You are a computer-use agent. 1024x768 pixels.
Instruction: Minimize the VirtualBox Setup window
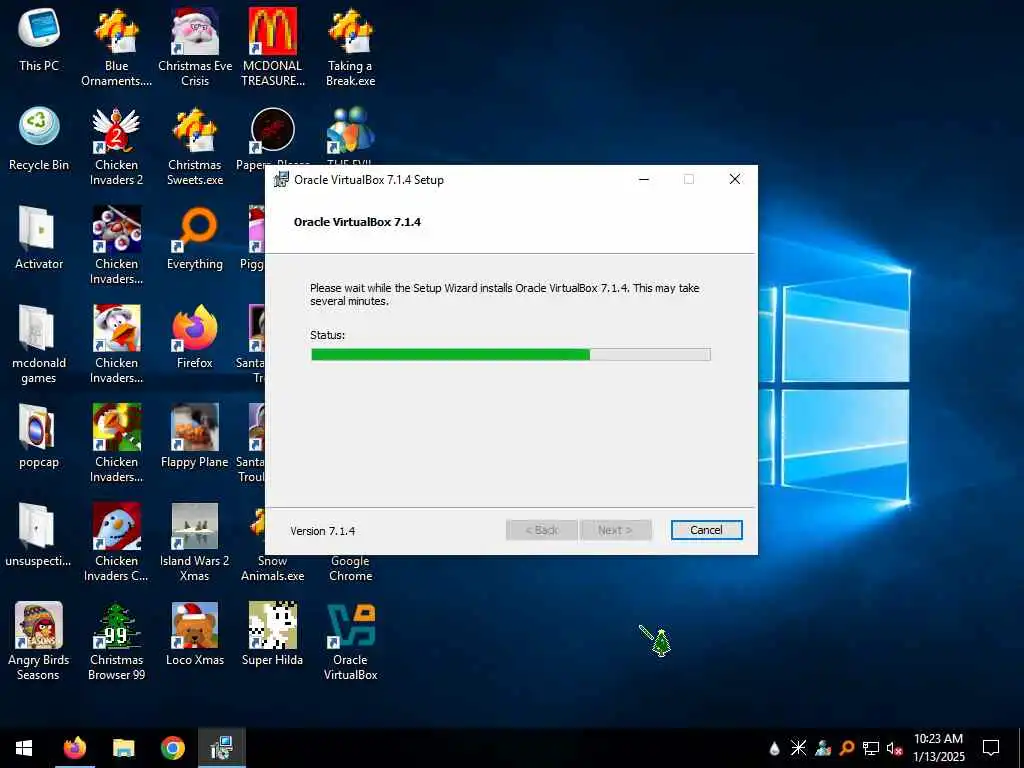pos(644,180)
